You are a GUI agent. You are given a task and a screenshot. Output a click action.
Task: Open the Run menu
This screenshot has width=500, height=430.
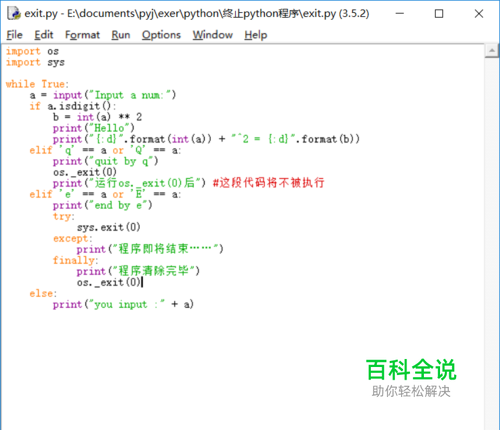coord(121,35)
